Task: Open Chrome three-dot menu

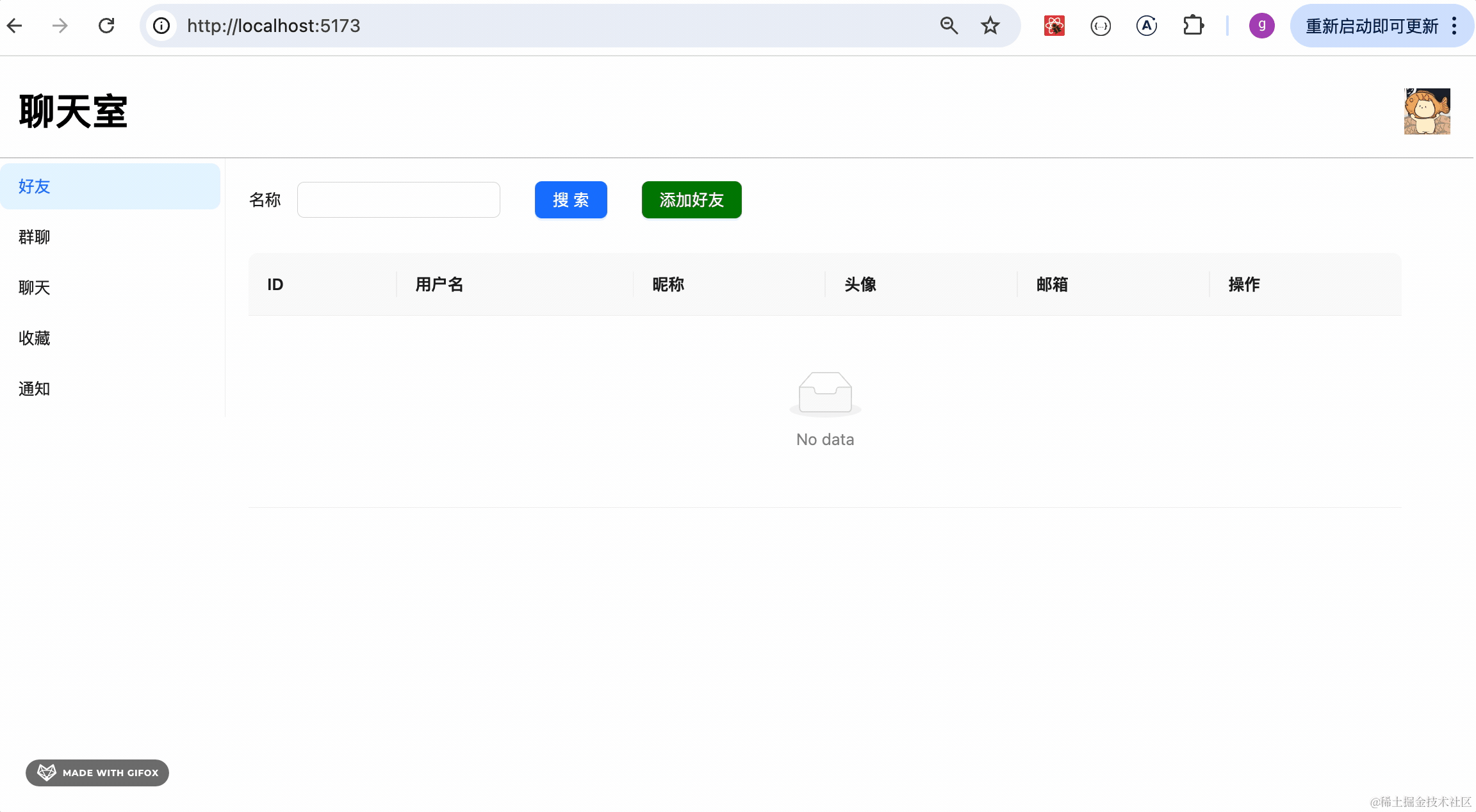Action: [1454, 26]
